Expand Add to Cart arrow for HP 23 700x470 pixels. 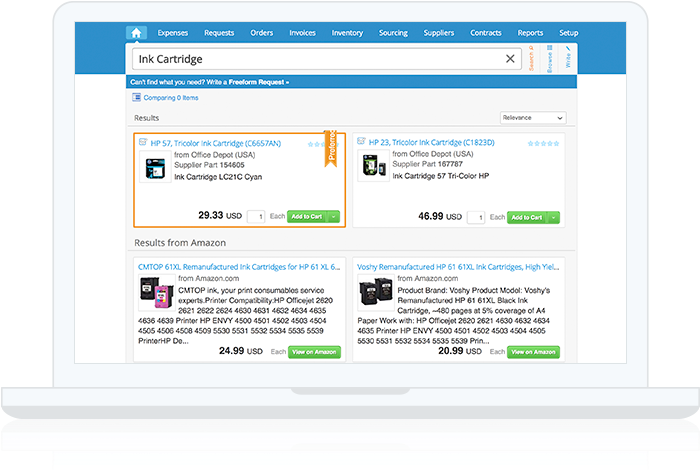pos(554,217)
